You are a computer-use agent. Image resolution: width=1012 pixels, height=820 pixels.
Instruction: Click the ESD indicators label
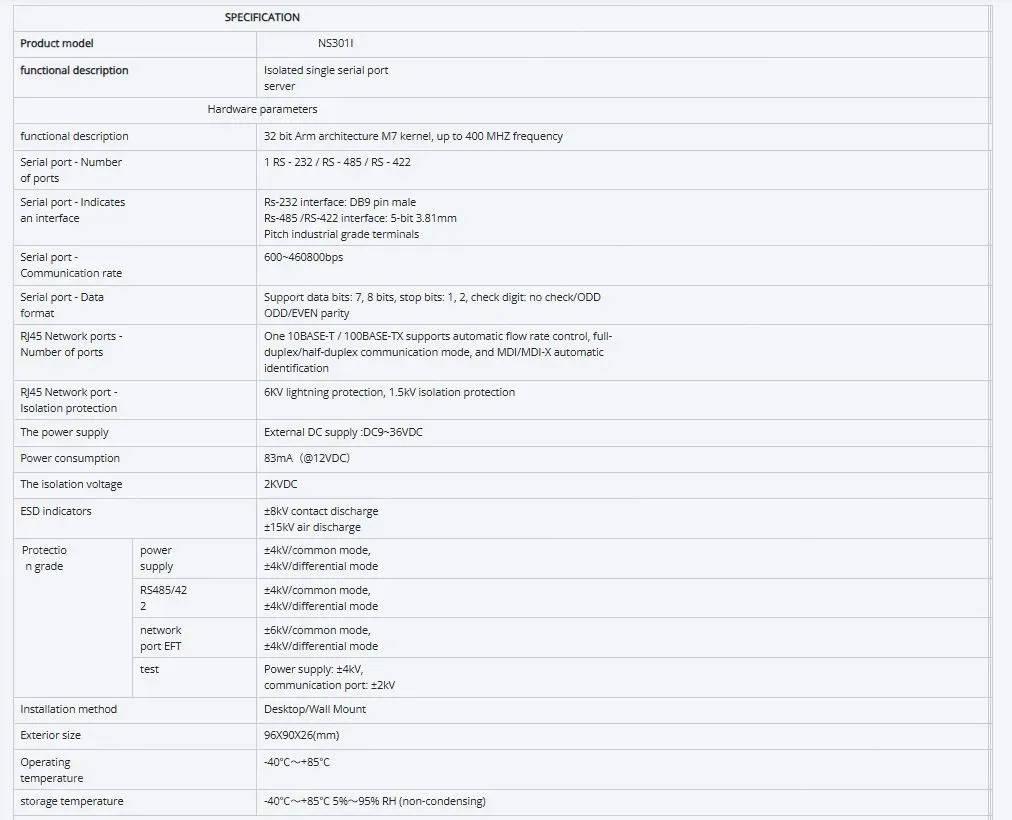point(56,511)
